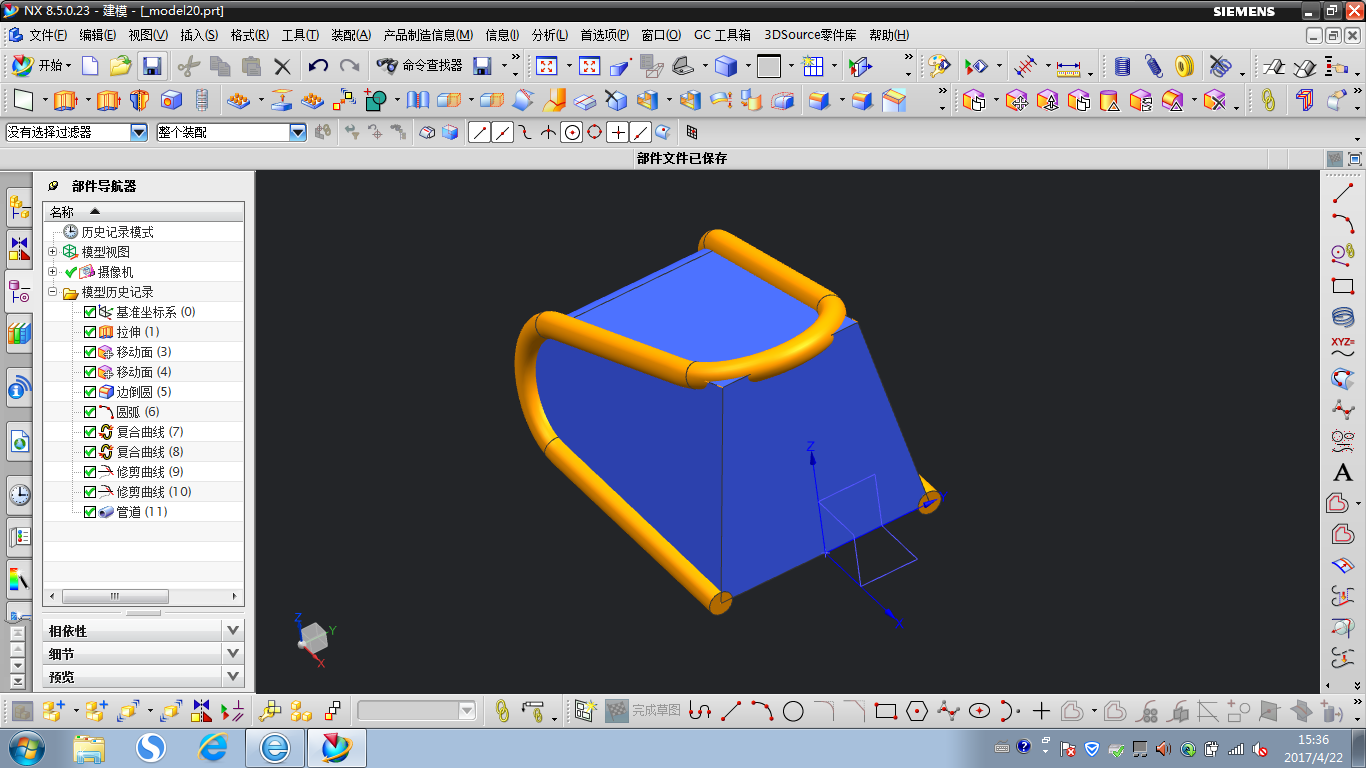
Task: Click the Delete X icon
Action: (283, 66)
